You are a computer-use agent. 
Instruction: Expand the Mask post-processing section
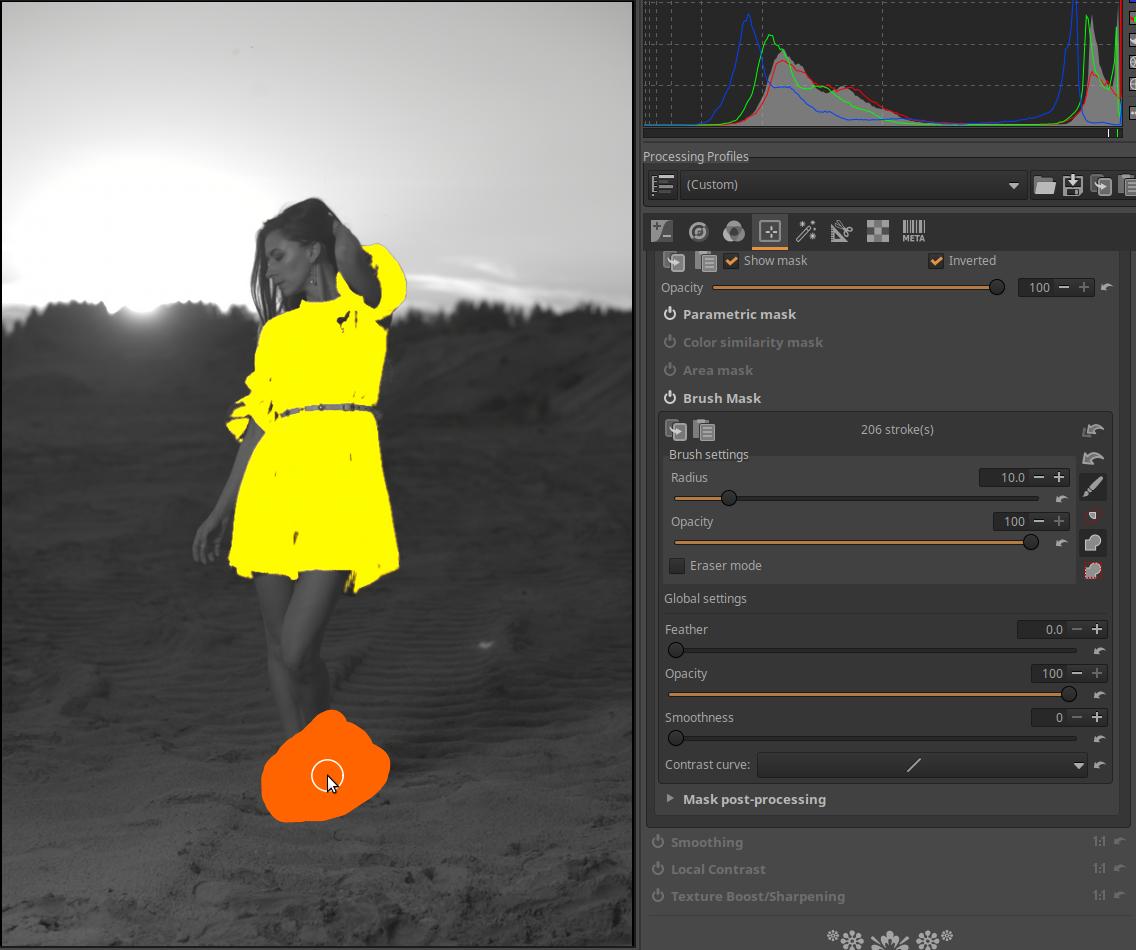(670, 799)
